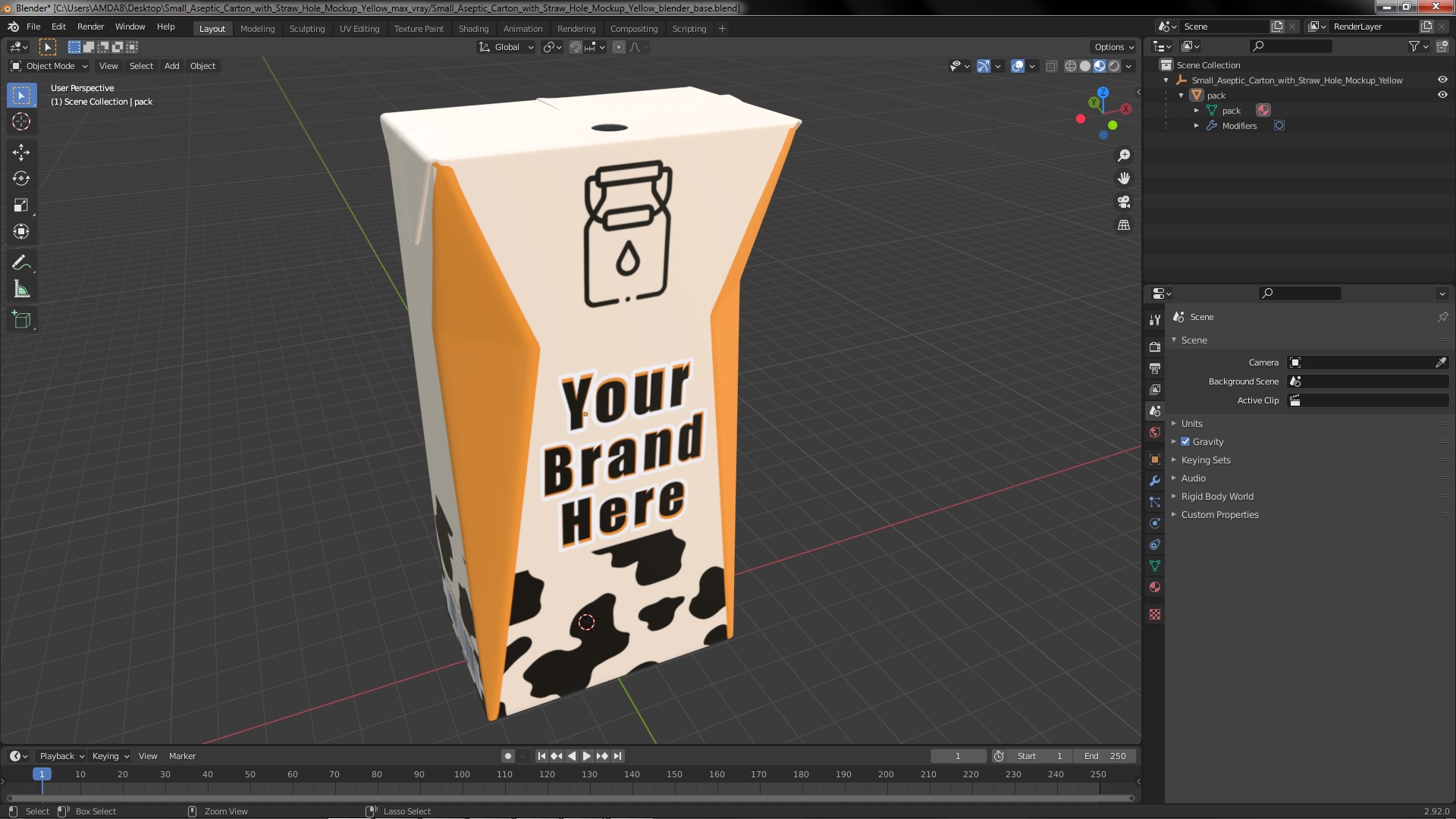Viewport: 1456px width, 819px height.
Task: Open the Texture properties checker tab
Action: (1155, 614)
